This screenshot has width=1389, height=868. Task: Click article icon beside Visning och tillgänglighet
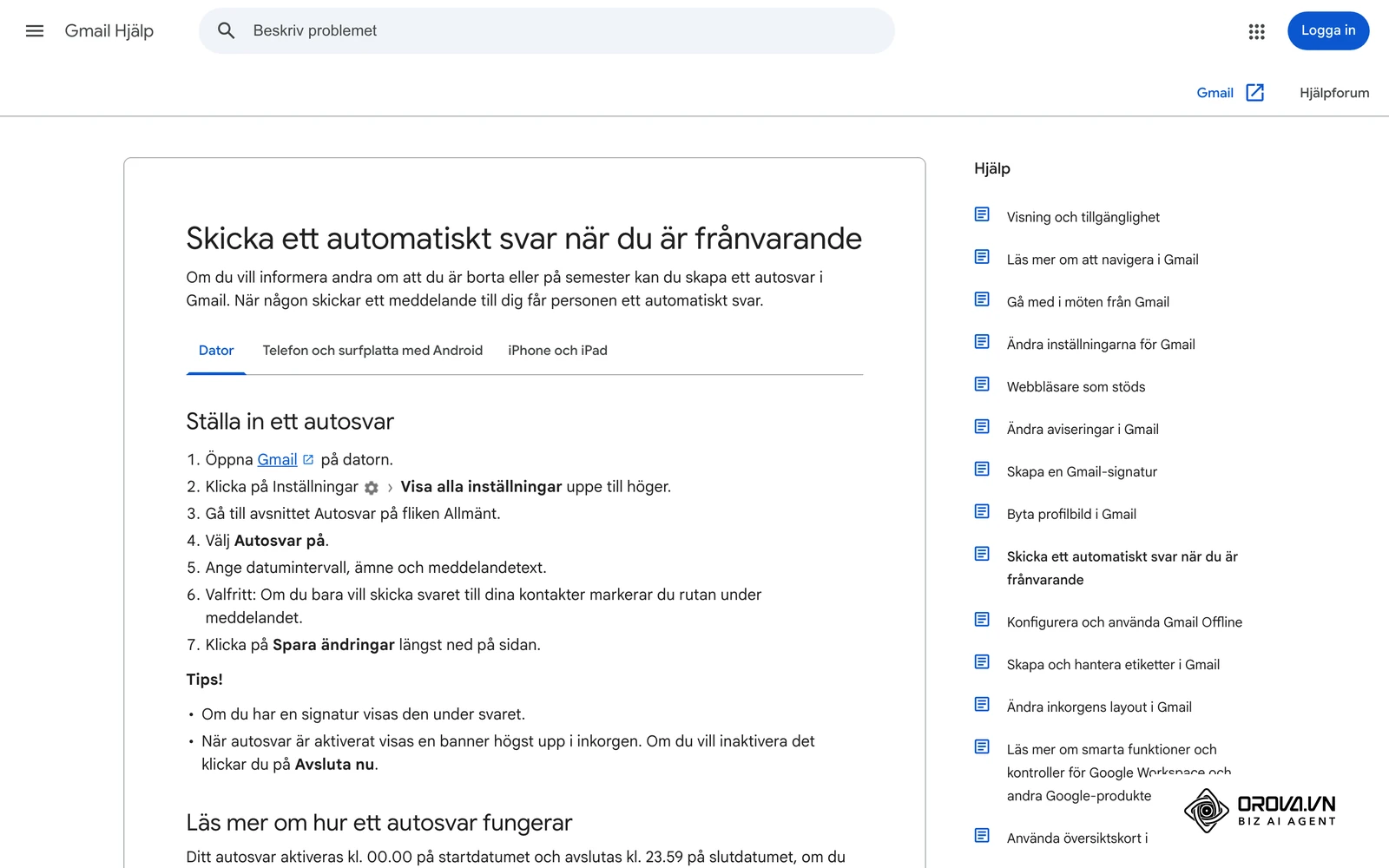982,214
